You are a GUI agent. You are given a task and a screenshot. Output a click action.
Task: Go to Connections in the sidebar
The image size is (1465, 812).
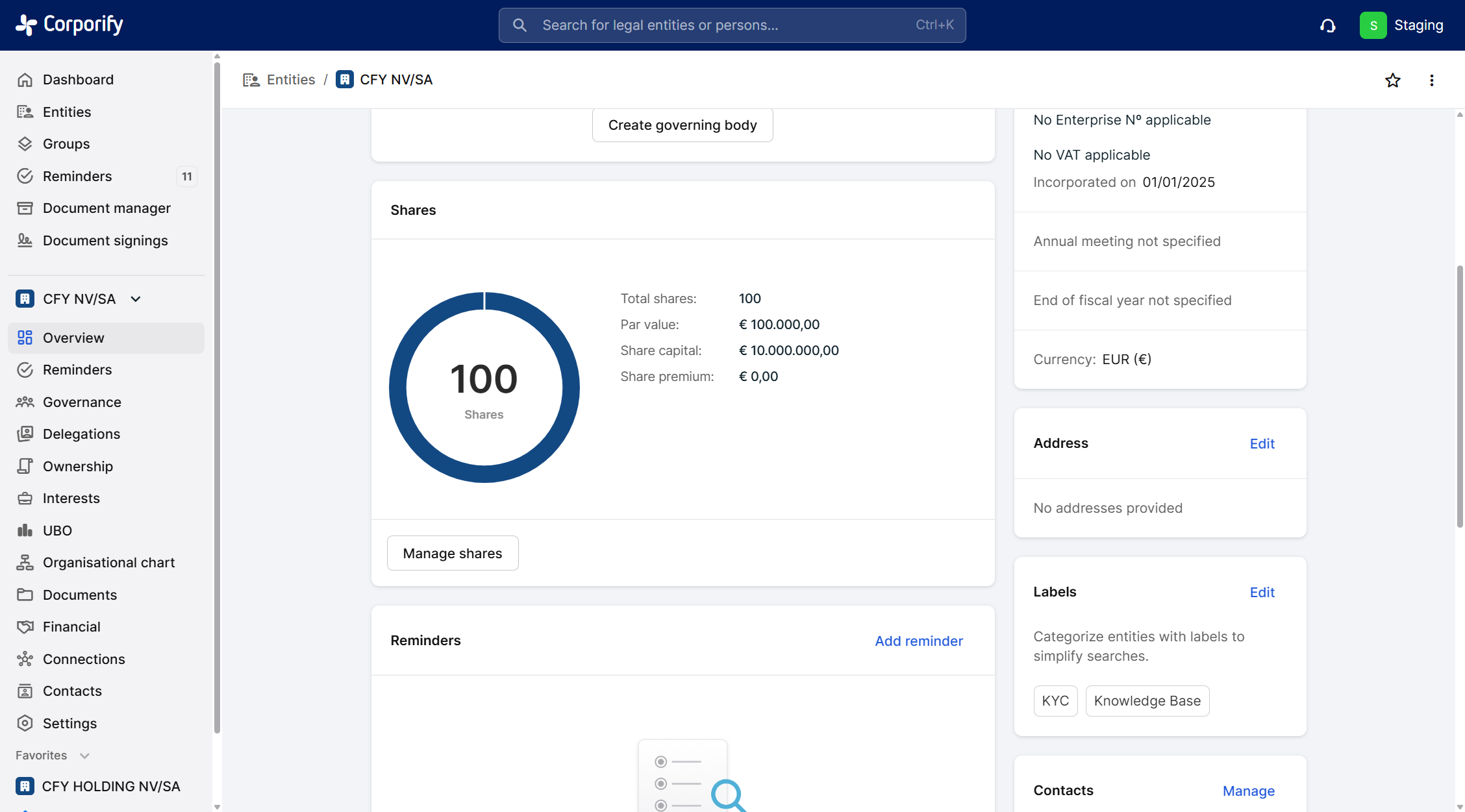pos(84,659)
